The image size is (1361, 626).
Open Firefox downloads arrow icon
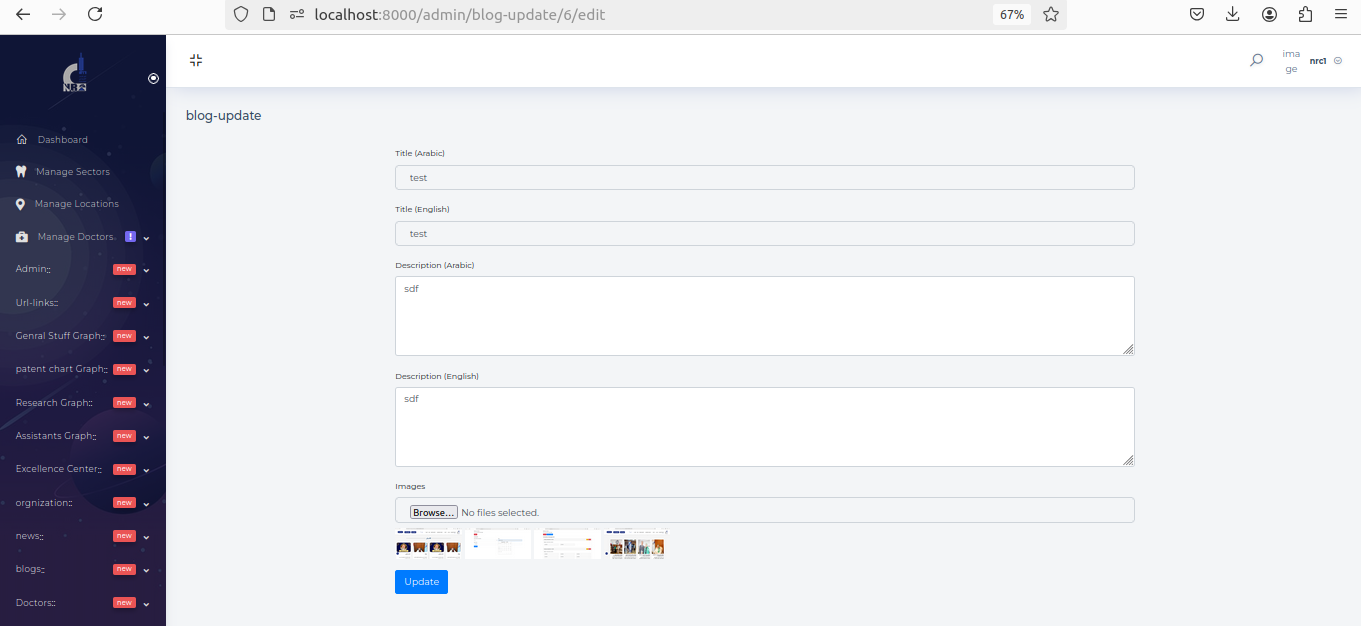[x=1232, y=14]
